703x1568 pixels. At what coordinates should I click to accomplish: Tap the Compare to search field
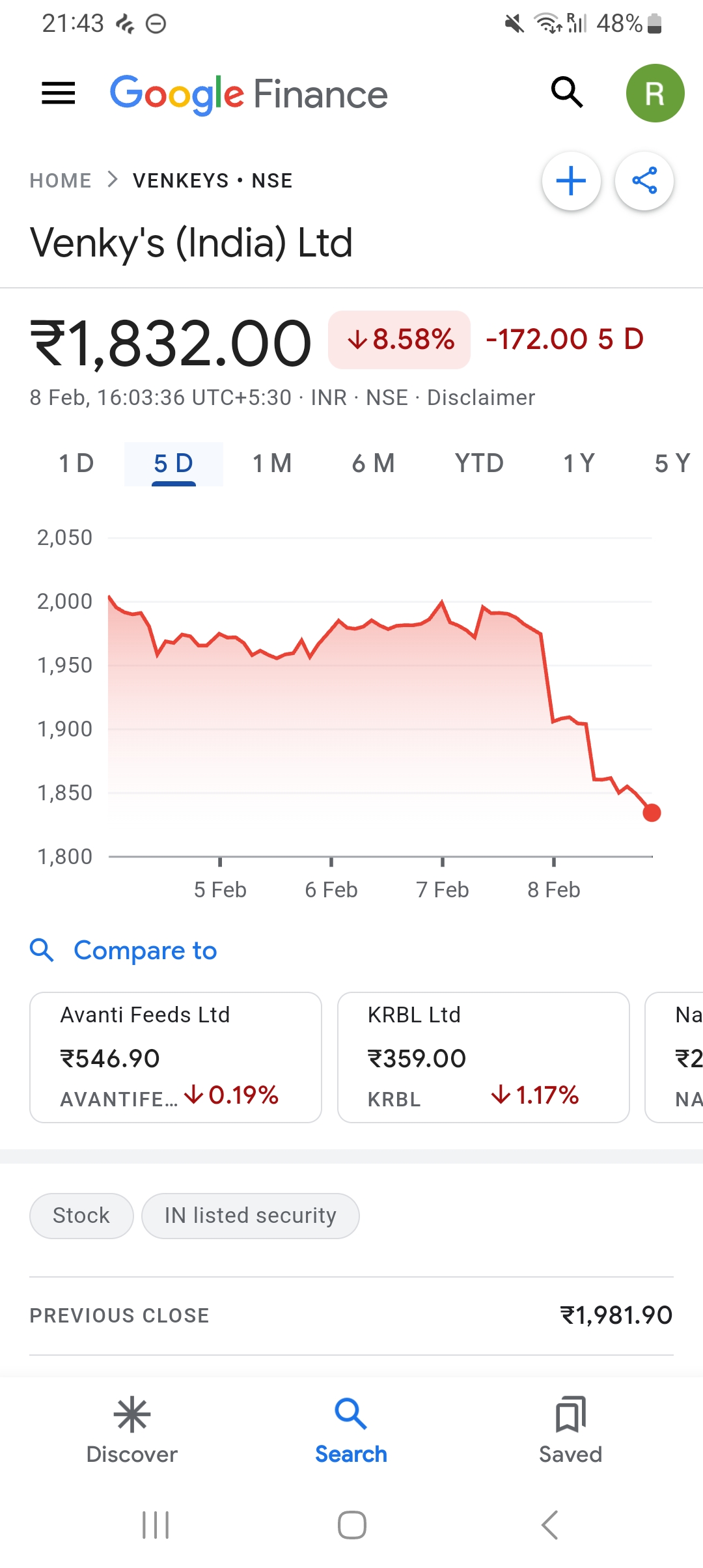coord(145,951)
